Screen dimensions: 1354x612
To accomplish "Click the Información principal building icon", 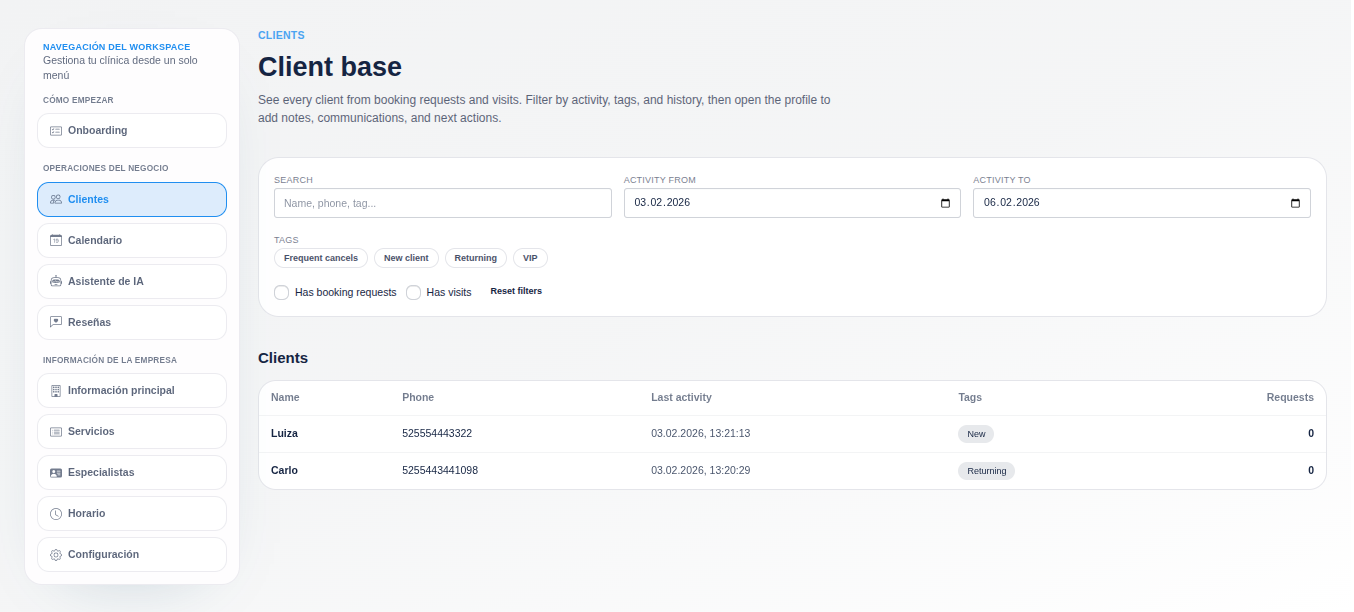I will point(56,391).
